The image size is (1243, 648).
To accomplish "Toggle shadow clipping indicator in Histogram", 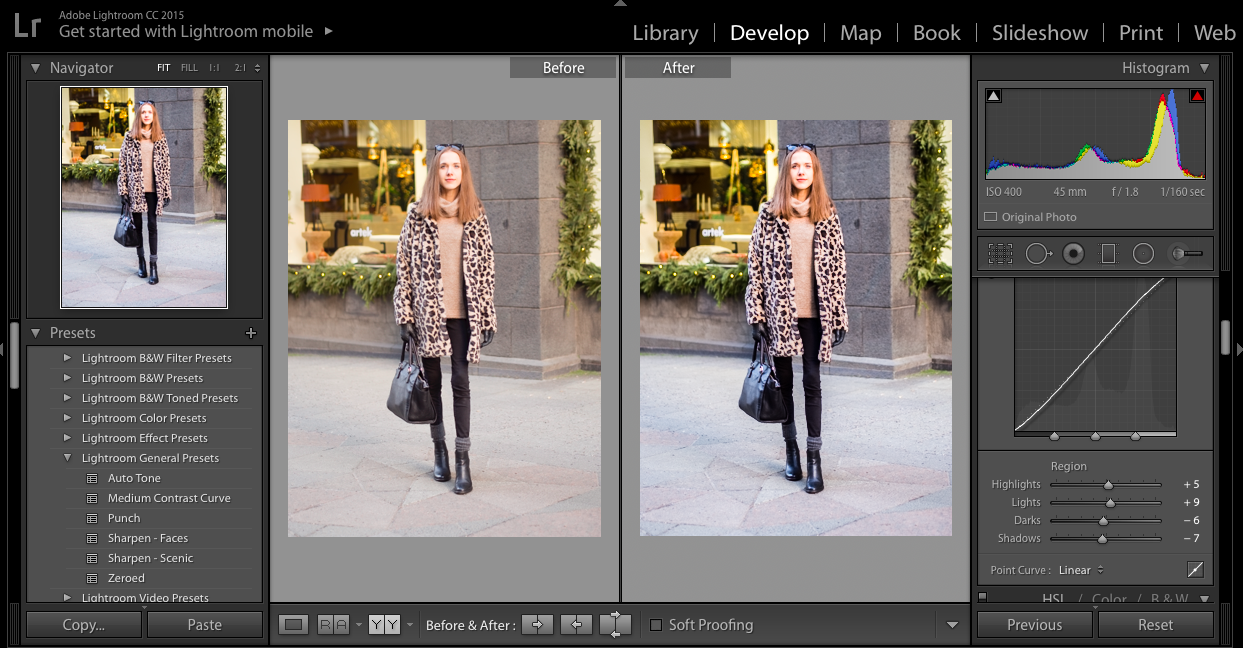I will point(994,96).
